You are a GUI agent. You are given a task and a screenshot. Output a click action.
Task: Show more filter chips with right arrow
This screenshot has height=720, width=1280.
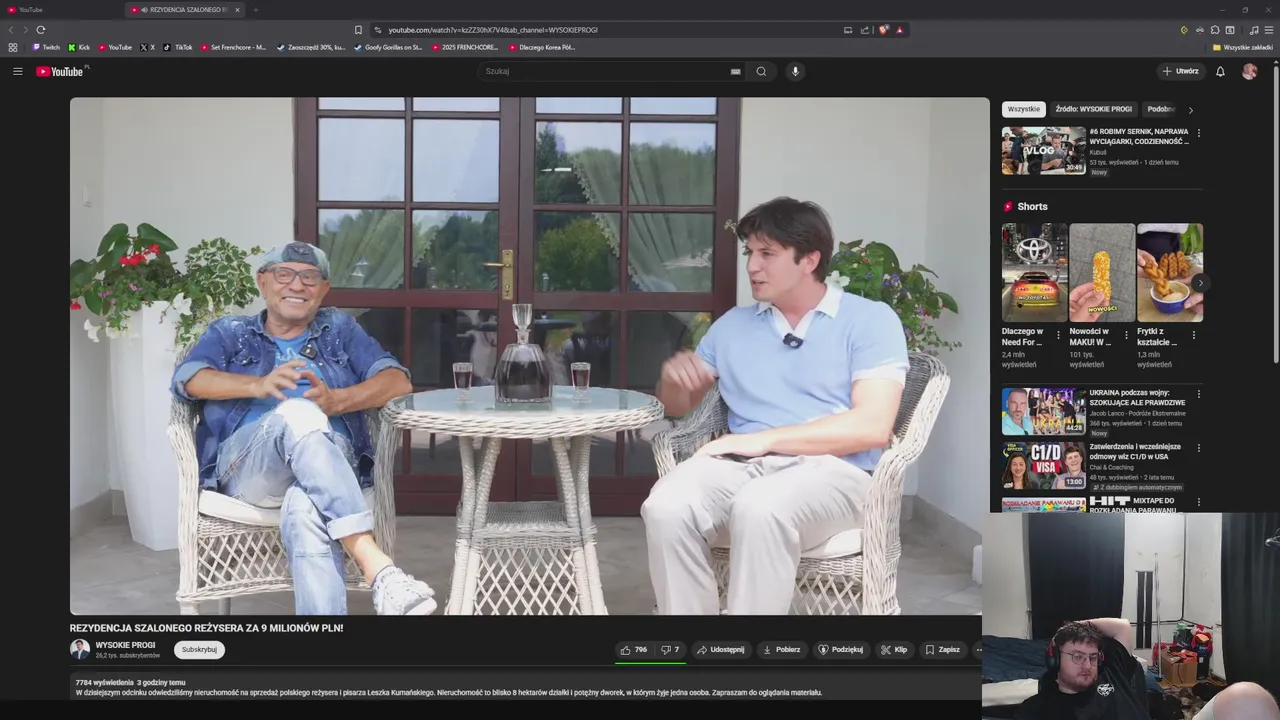[1190, 110]
